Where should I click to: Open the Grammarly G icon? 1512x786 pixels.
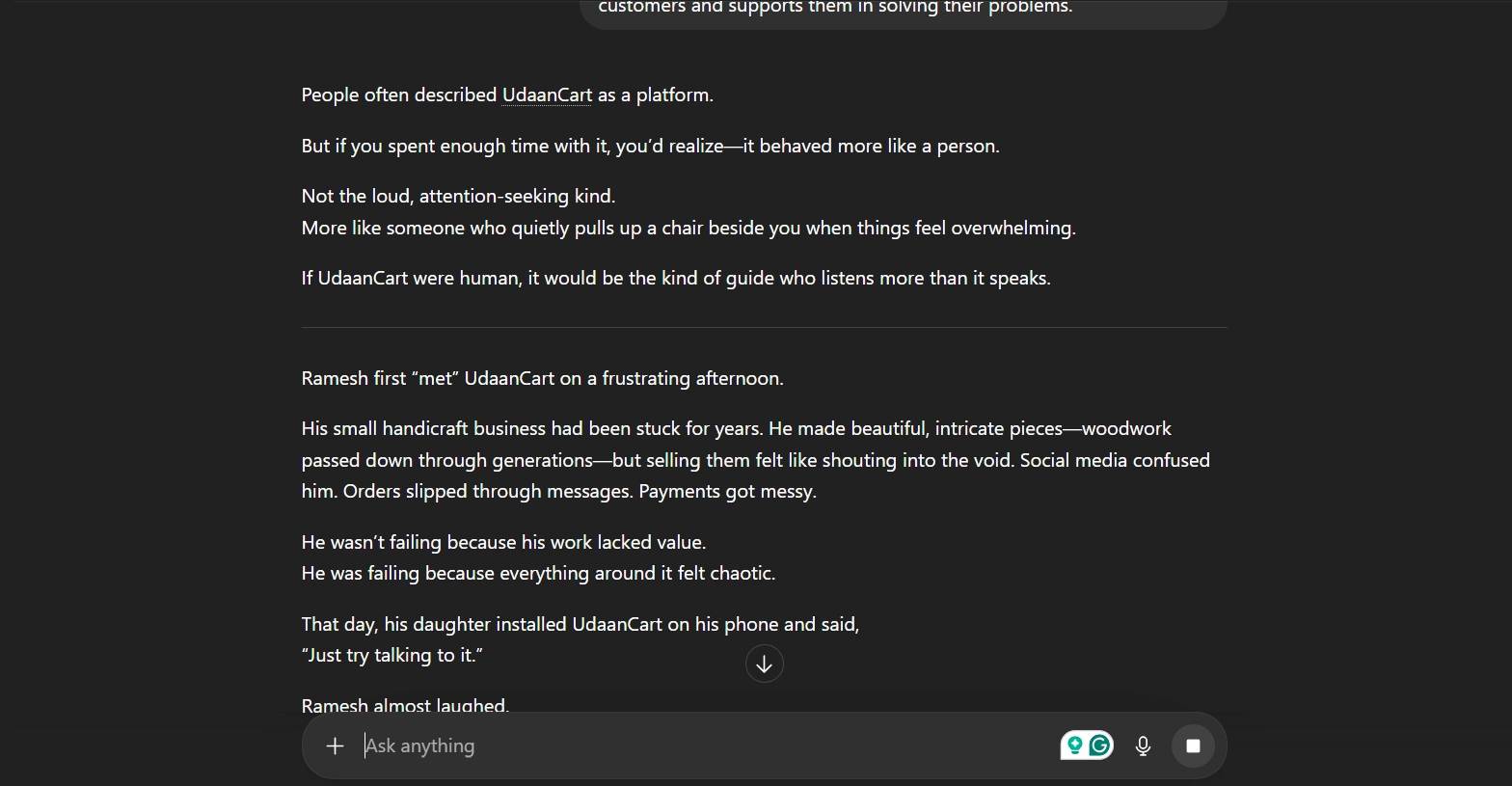[x=1099, y=745]
